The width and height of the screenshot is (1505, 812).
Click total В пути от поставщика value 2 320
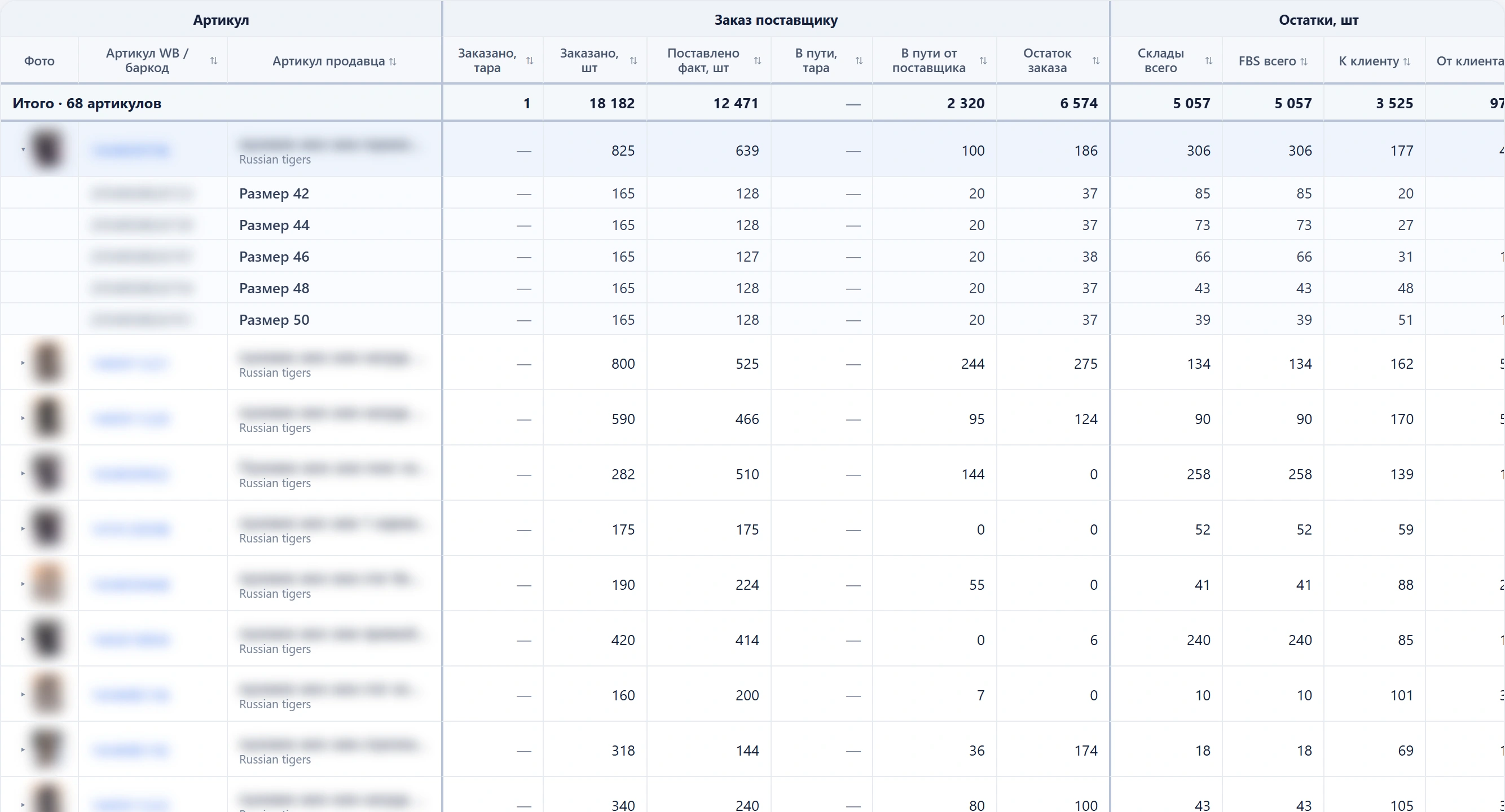(966, 103)
